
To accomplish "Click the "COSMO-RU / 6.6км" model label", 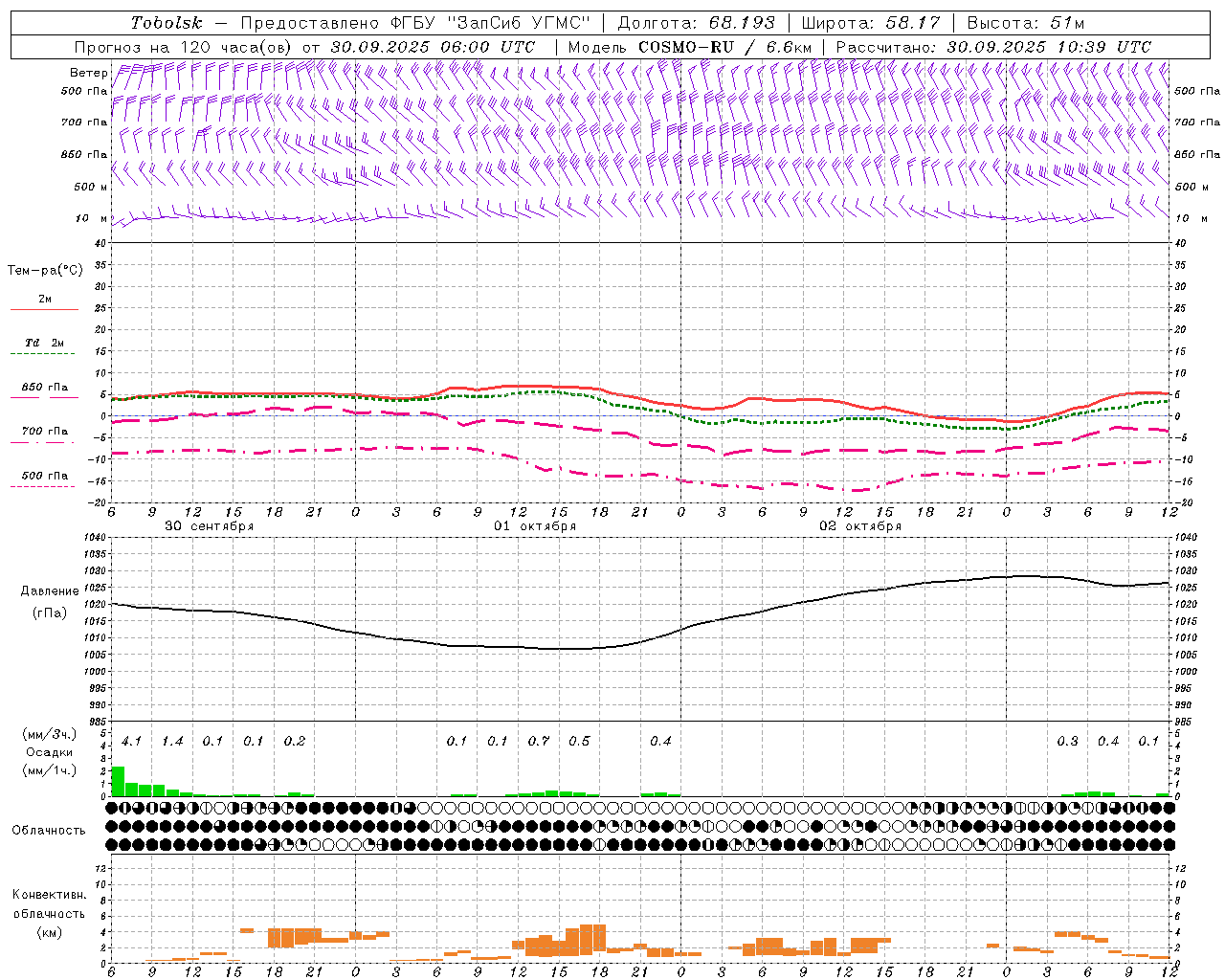I will 724,47.
